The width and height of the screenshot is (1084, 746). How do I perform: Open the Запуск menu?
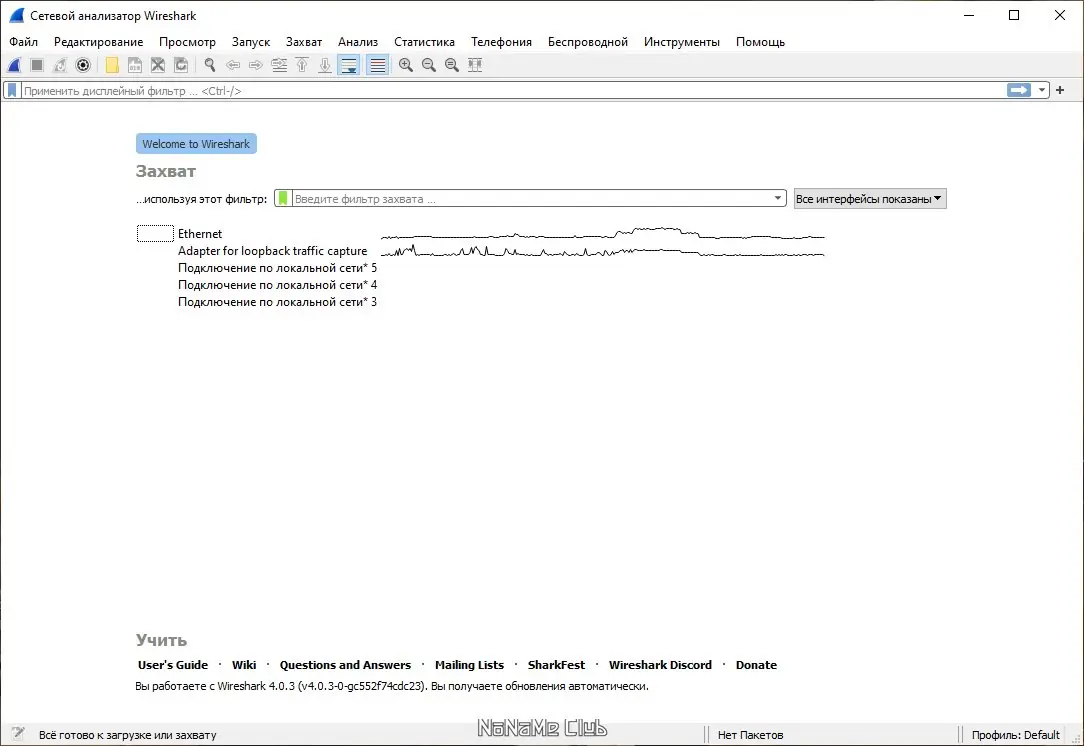[251, 41]
